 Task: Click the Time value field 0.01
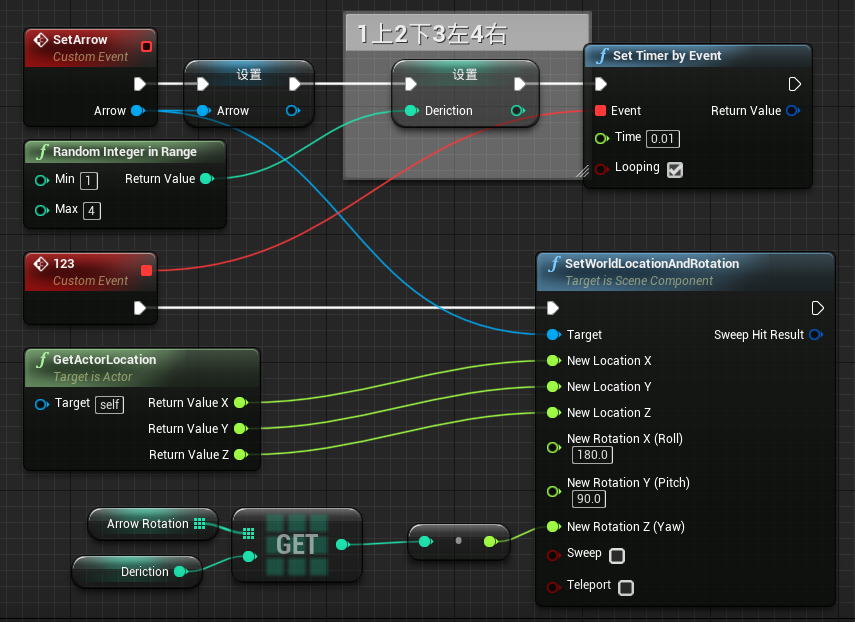662,138
